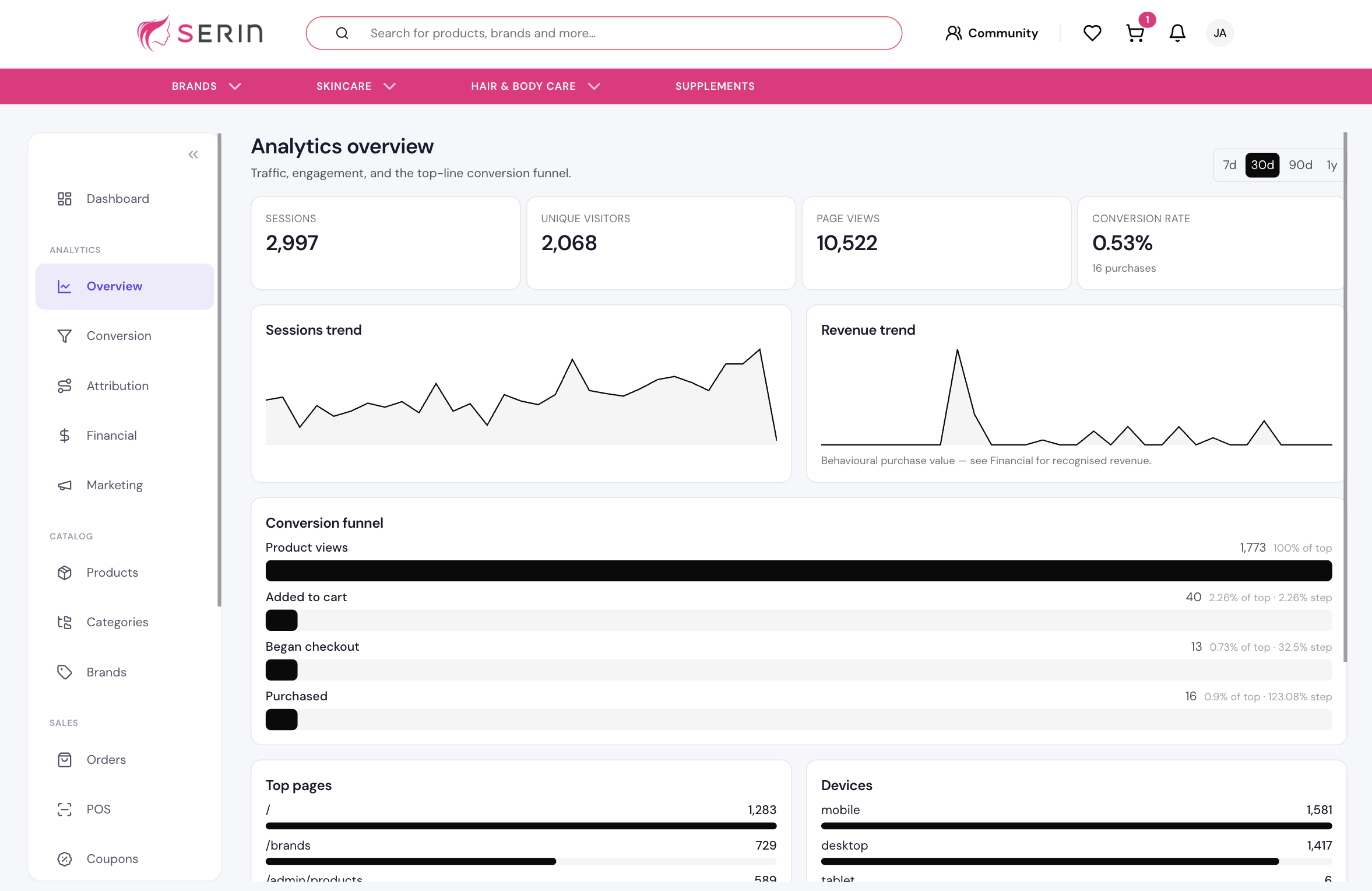Click the Conversion funnel icon
This screenshot has width=1372, height=891.
point(65,336)
